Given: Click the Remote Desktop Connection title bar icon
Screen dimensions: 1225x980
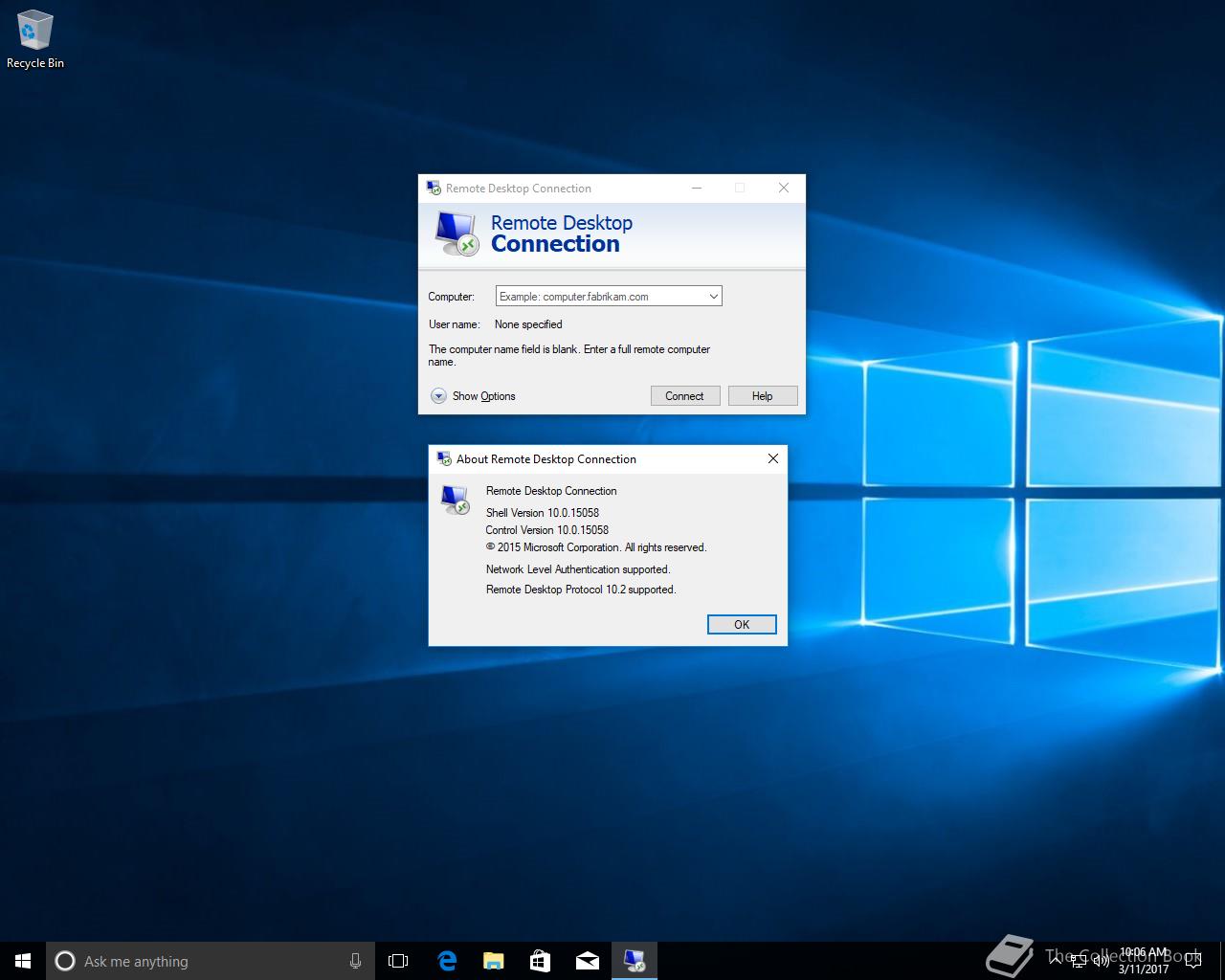Looking at the screenshot, I should click(434, 188).
